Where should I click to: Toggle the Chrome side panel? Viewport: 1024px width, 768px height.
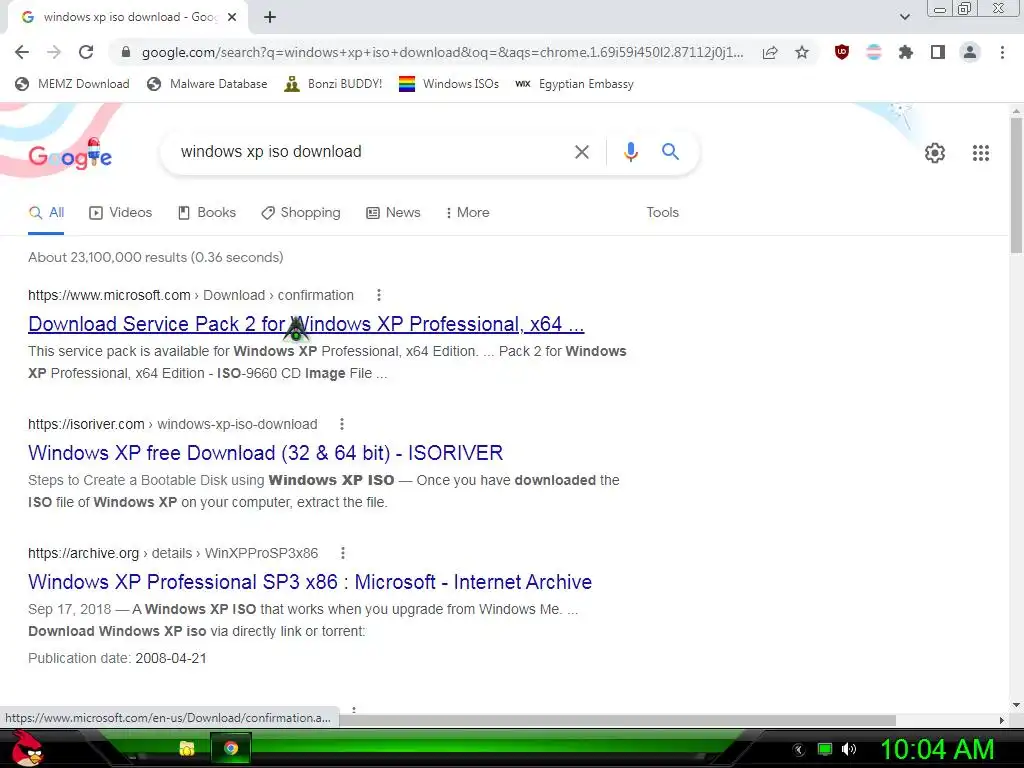click(938, 52)
